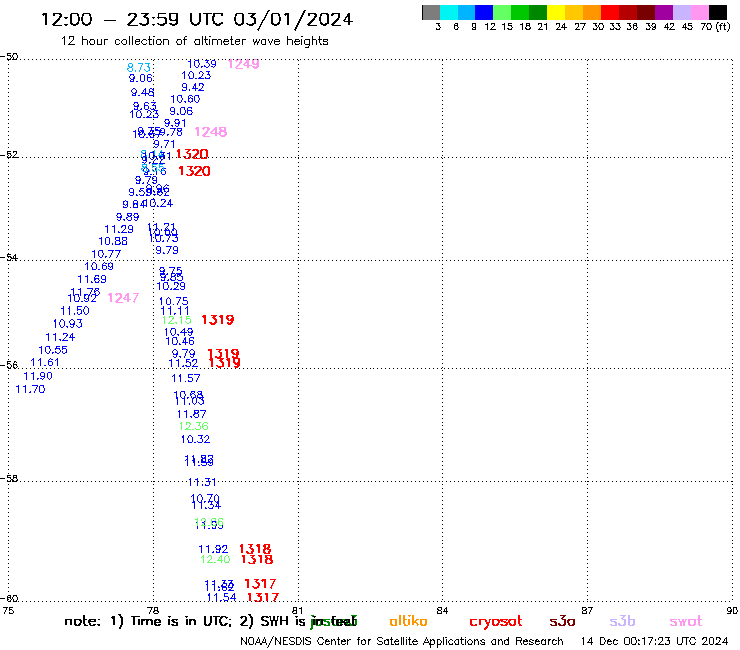Screen dimensions: 740x650
Task: Click the gray swatch in the color scale
Action: click(x=431, y=12)
